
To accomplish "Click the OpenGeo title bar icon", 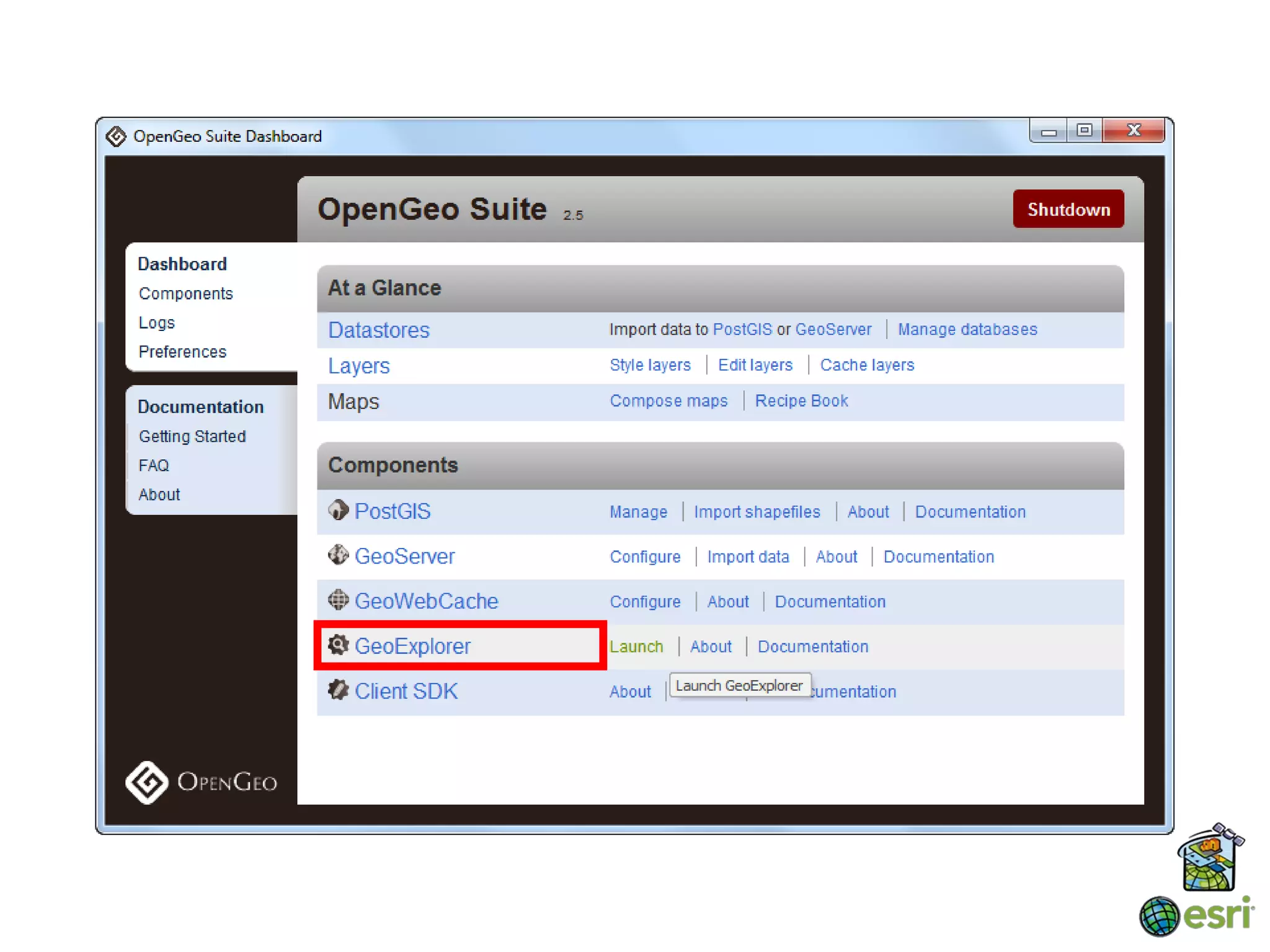I will [116, 136].
